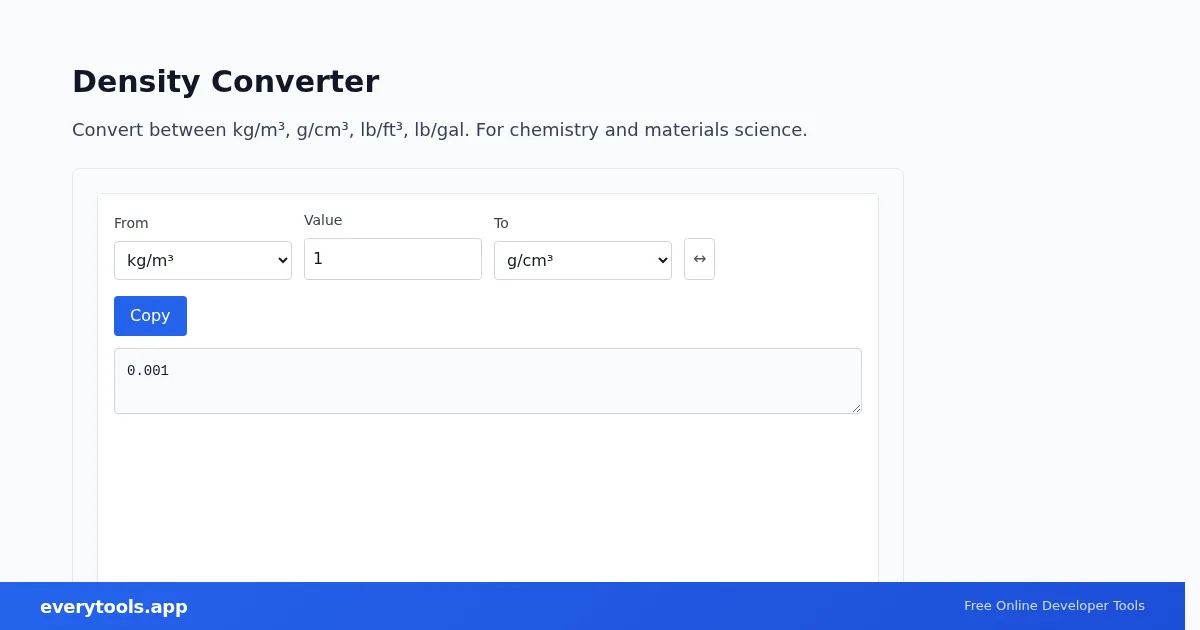Open the From unit dropdown showing kg/m³
The image size is (1200, 630).
tap(203, 260)
